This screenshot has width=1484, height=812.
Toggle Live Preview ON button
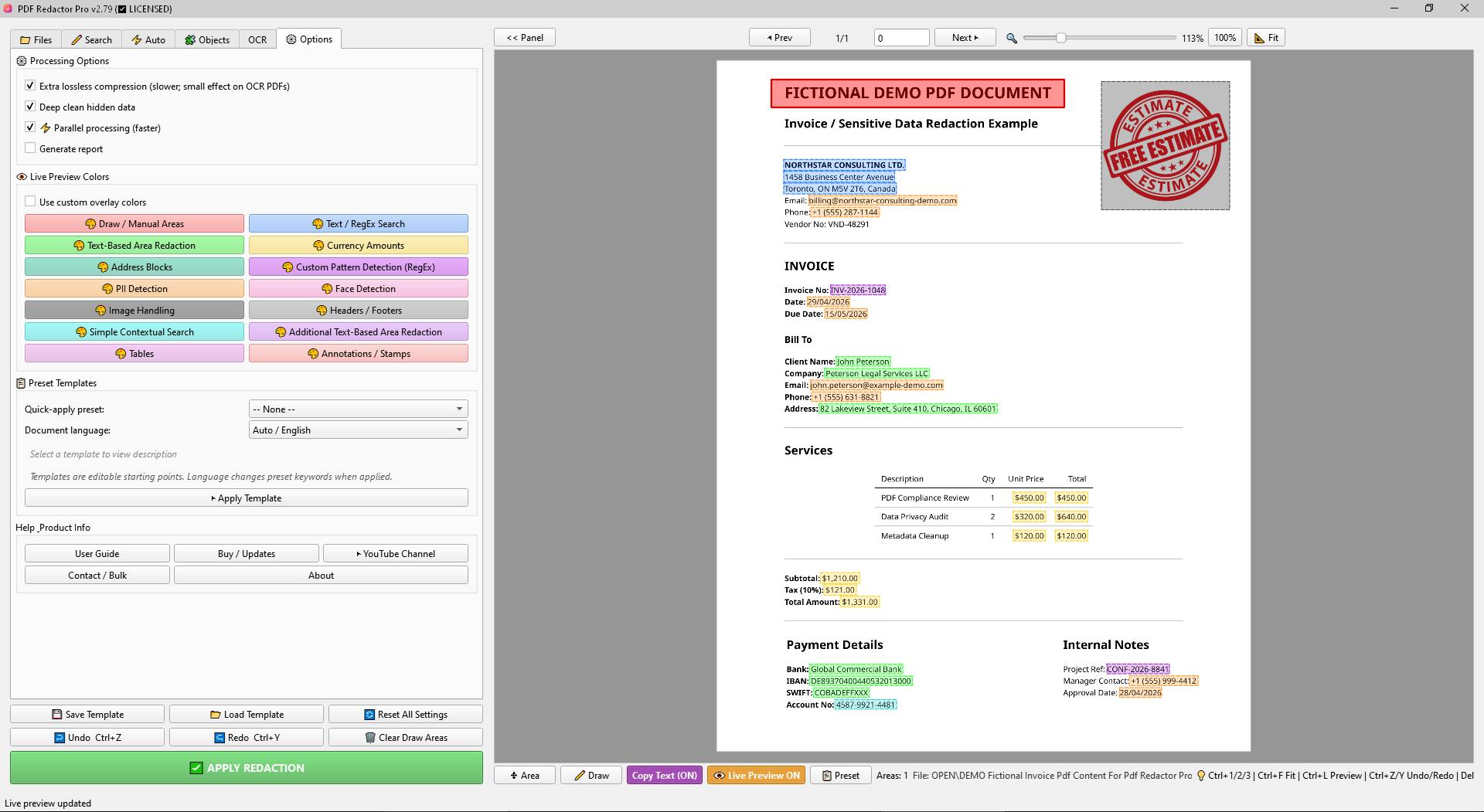coord(757,776)
